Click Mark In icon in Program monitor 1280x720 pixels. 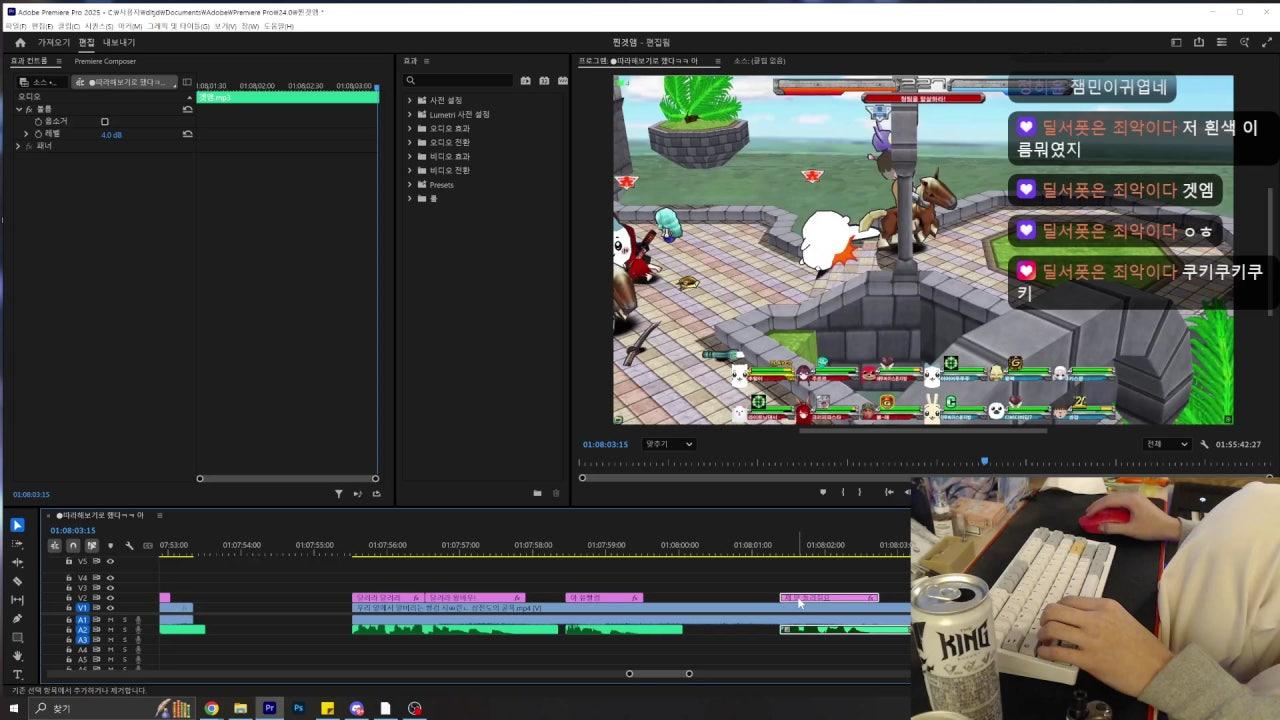[843, 492]
